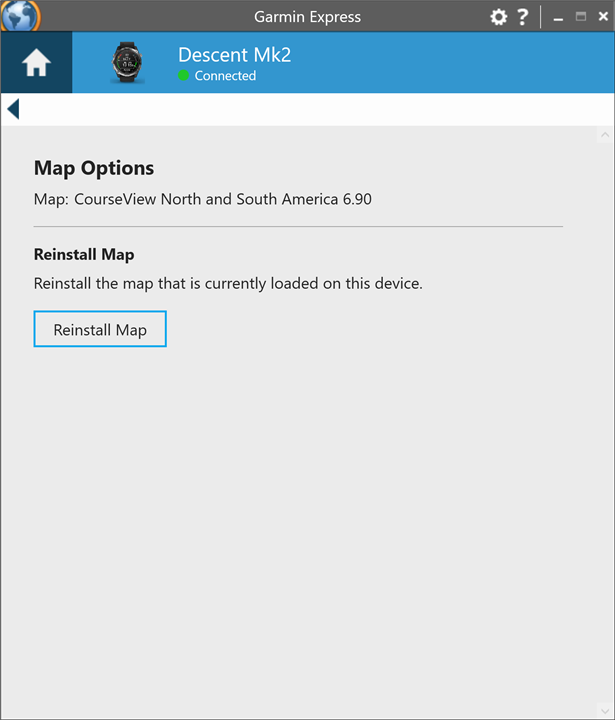
Task: Click the back arrow icon
Action: click(13, 109)
